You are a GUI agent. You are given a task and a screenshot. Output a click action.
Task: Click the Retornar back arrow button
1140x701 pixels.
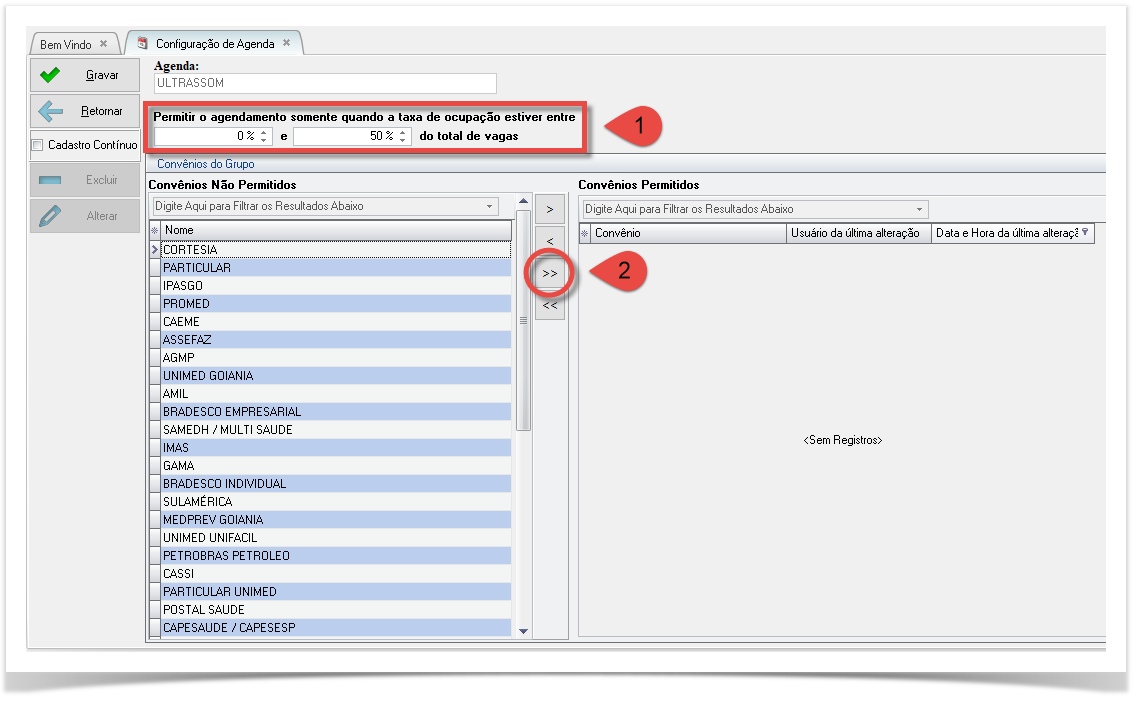pyautogui.click(x=85, y=111)
